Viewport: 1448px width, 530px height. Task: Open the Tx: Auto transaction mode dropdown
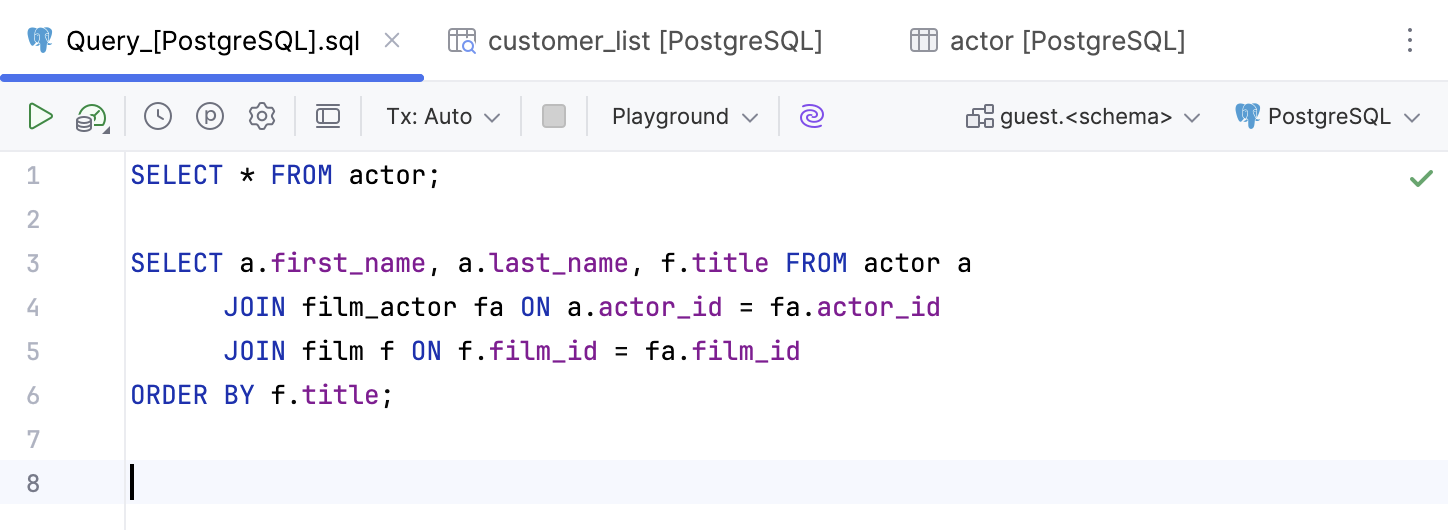443,117
